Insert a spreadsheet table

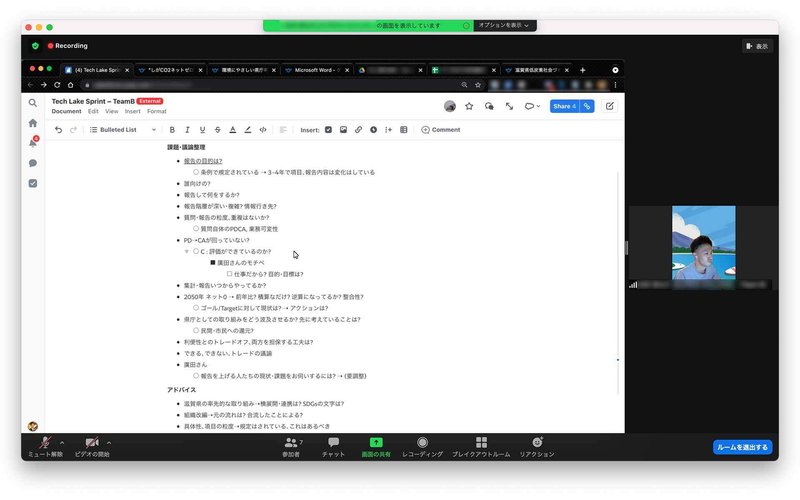click(x=404, y=130)
